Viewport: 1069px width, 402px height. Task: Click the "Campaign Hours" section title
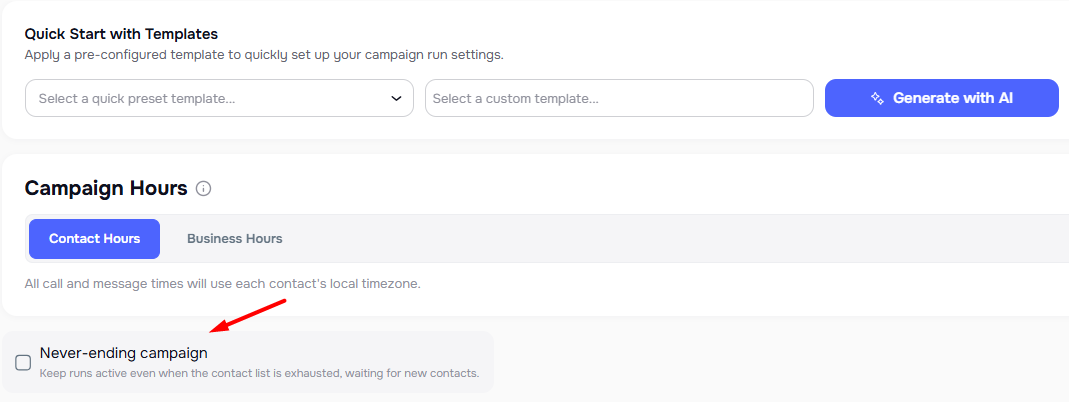[106, 188]
